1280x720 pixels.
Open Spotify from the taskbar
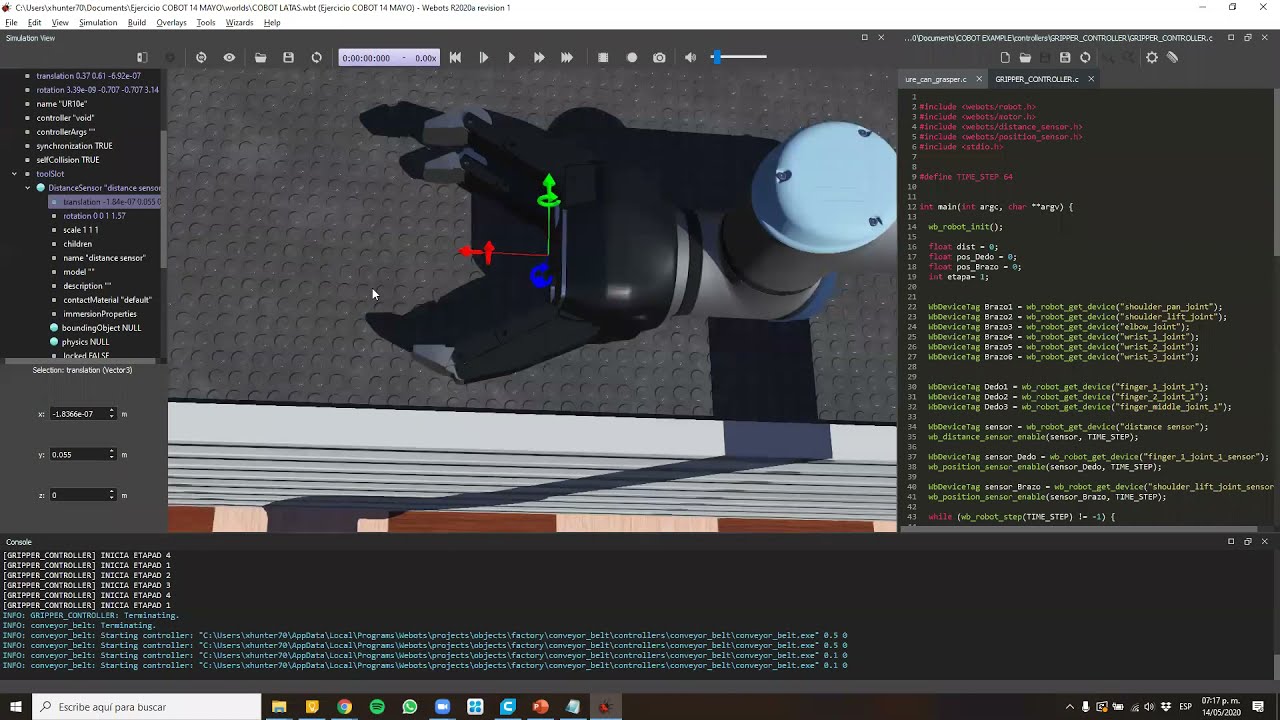pos(377,707)
